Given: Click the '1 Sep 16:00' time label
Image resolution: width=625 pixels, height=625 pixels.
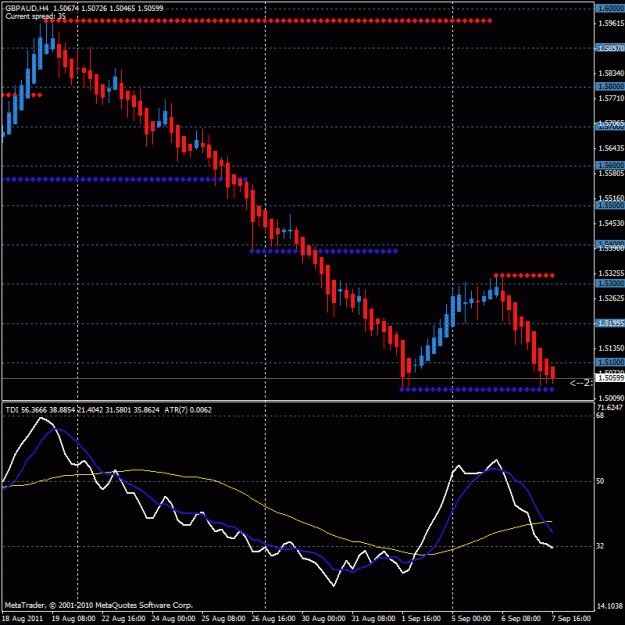Looking at the screenshot, I should point(421,619).
